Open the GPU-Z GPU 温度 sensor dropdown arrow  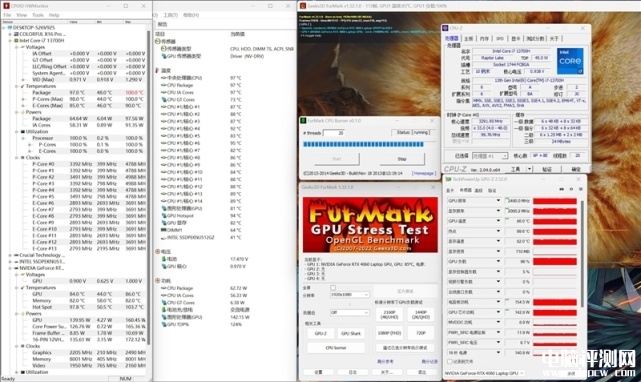(498, 221)
